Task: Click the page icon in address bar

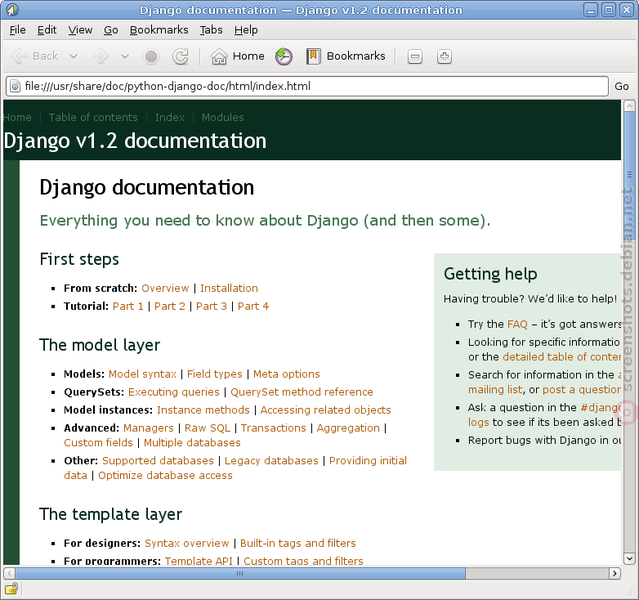Action: pos(15,86)
